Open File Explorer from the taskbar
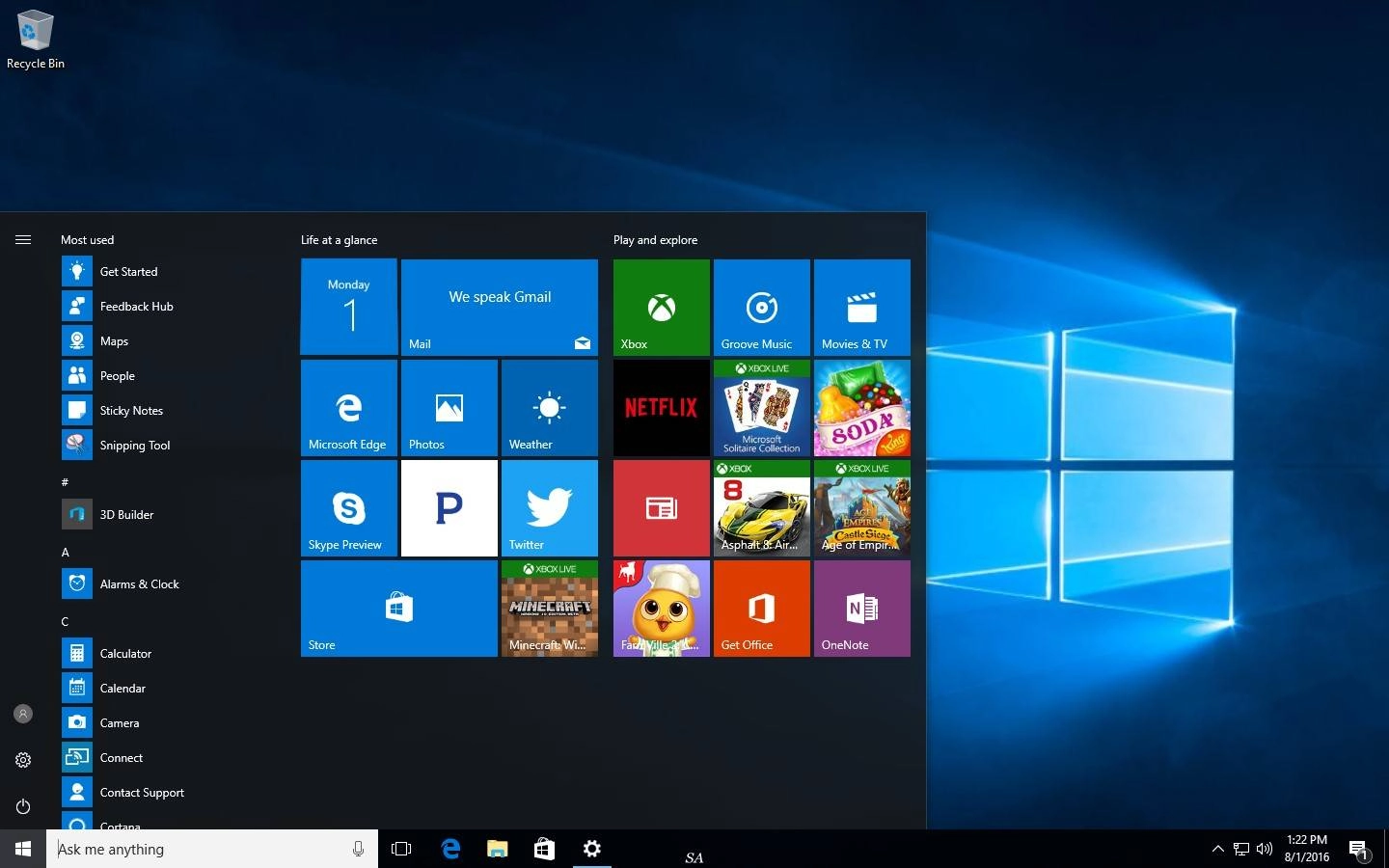 point(497,849)
